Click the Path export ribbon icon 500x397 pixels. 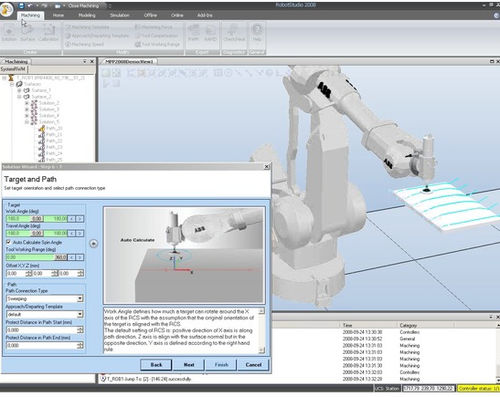tap(193, 33)
